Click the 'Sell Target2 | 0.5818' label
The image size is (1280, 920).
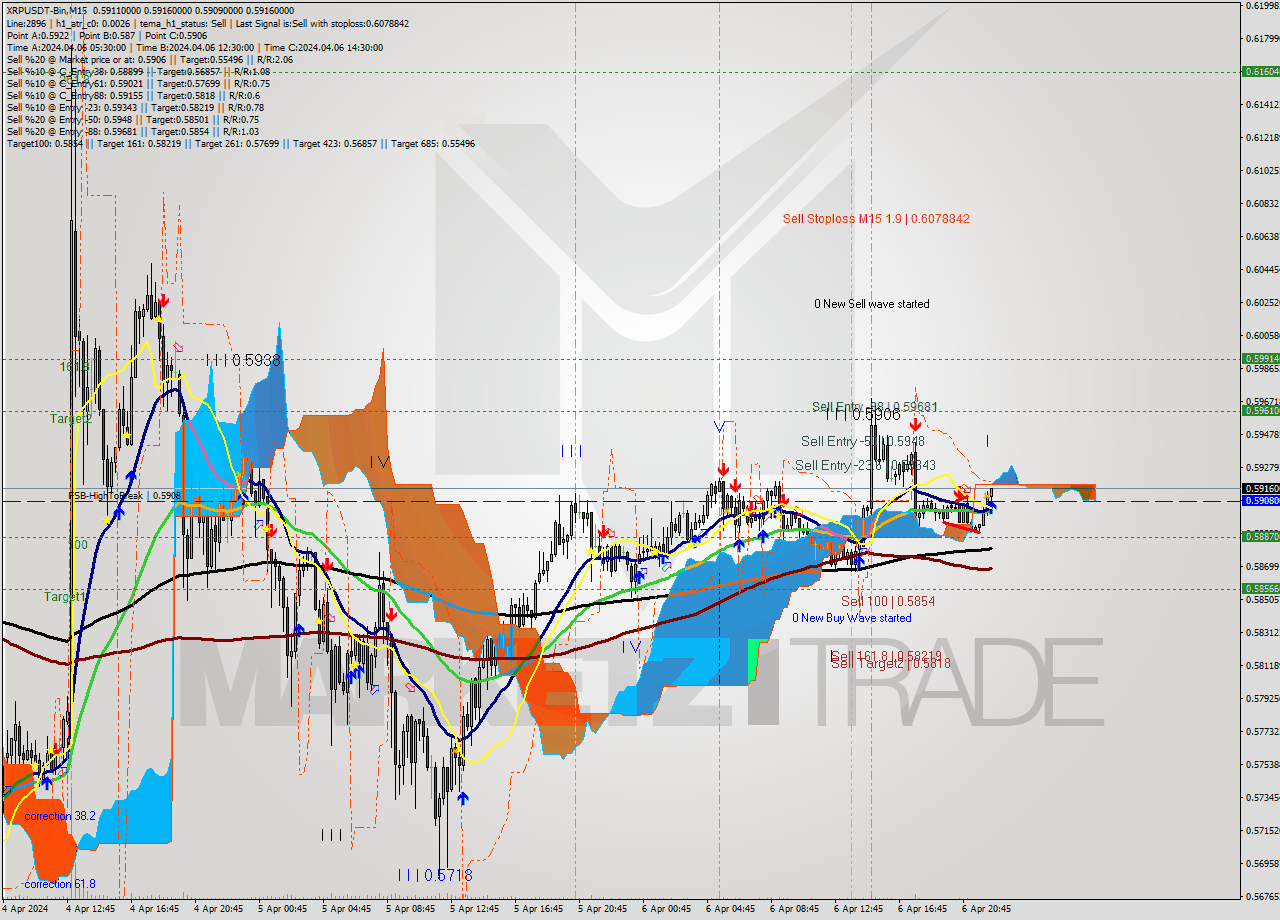[x=890, y=663]
